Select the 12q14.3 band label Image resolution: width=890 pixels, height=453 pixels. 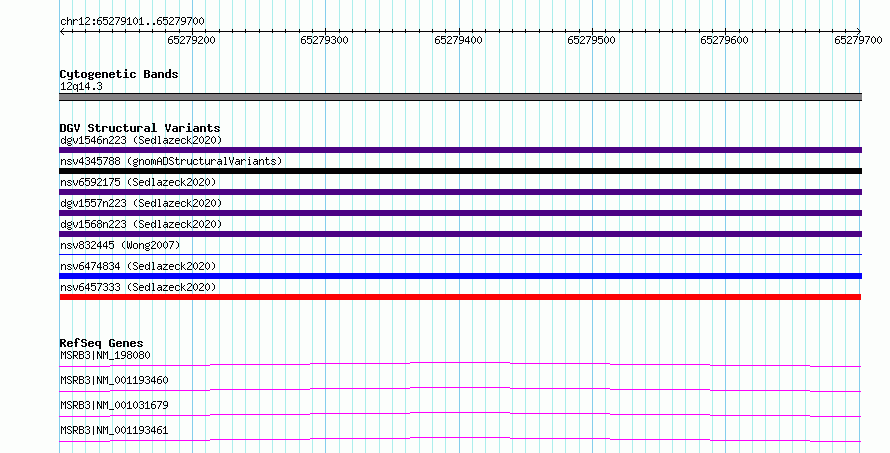click(x=81, y=86)
